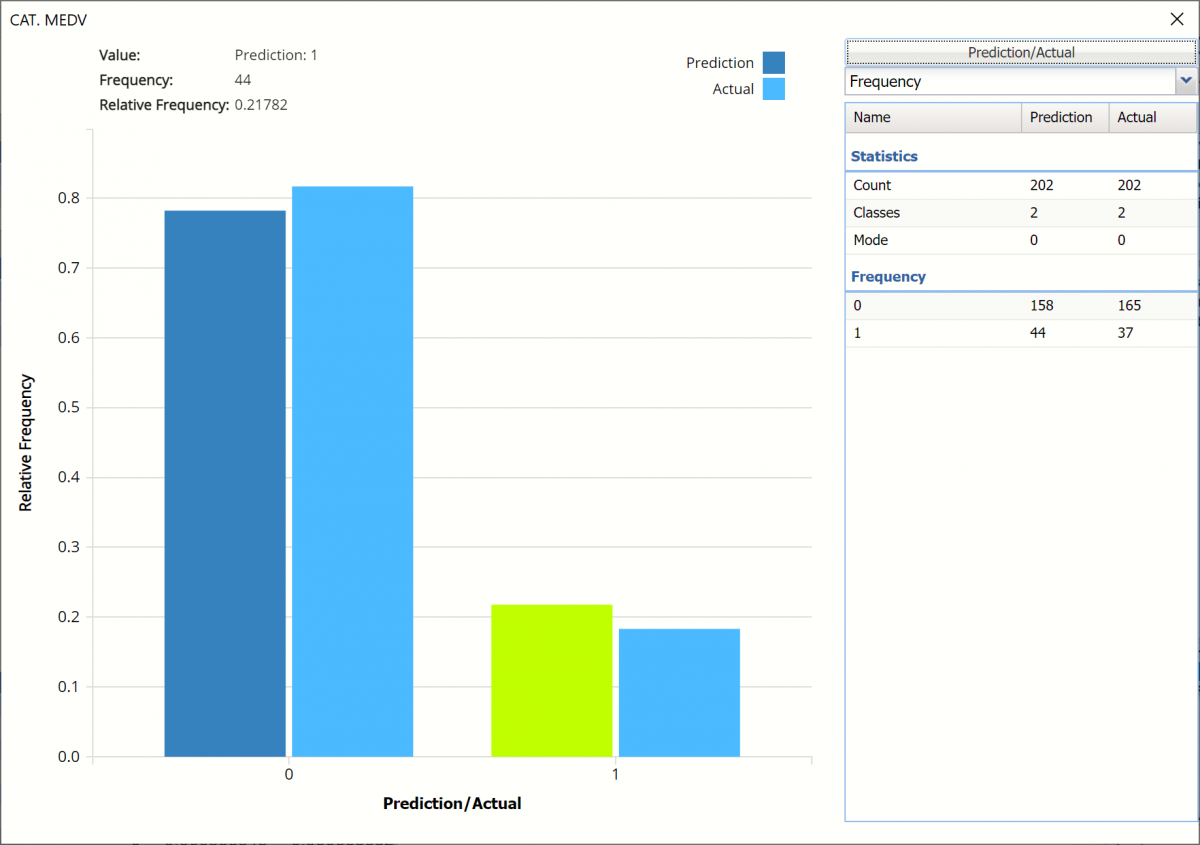This screenshot has width=1200, height=845.
Task: Close the CAT. MEDV chart window
Action: 1176,19
